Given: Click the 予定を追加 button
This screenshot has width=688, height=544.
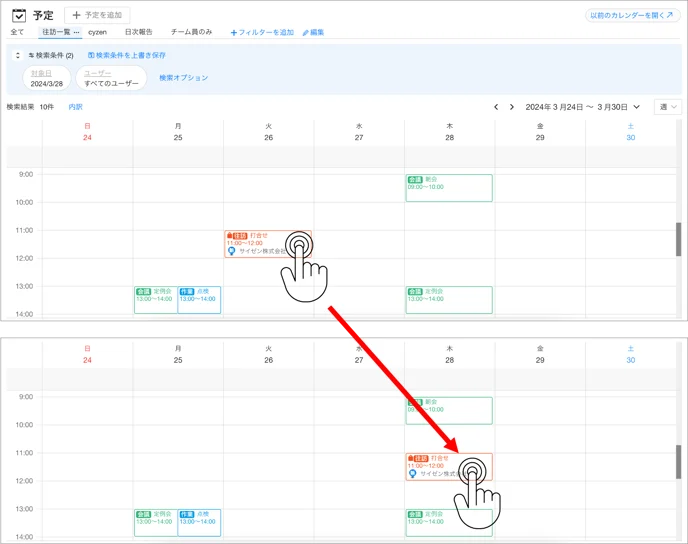Looking at the screenshot, I should (x=97, y=15).
